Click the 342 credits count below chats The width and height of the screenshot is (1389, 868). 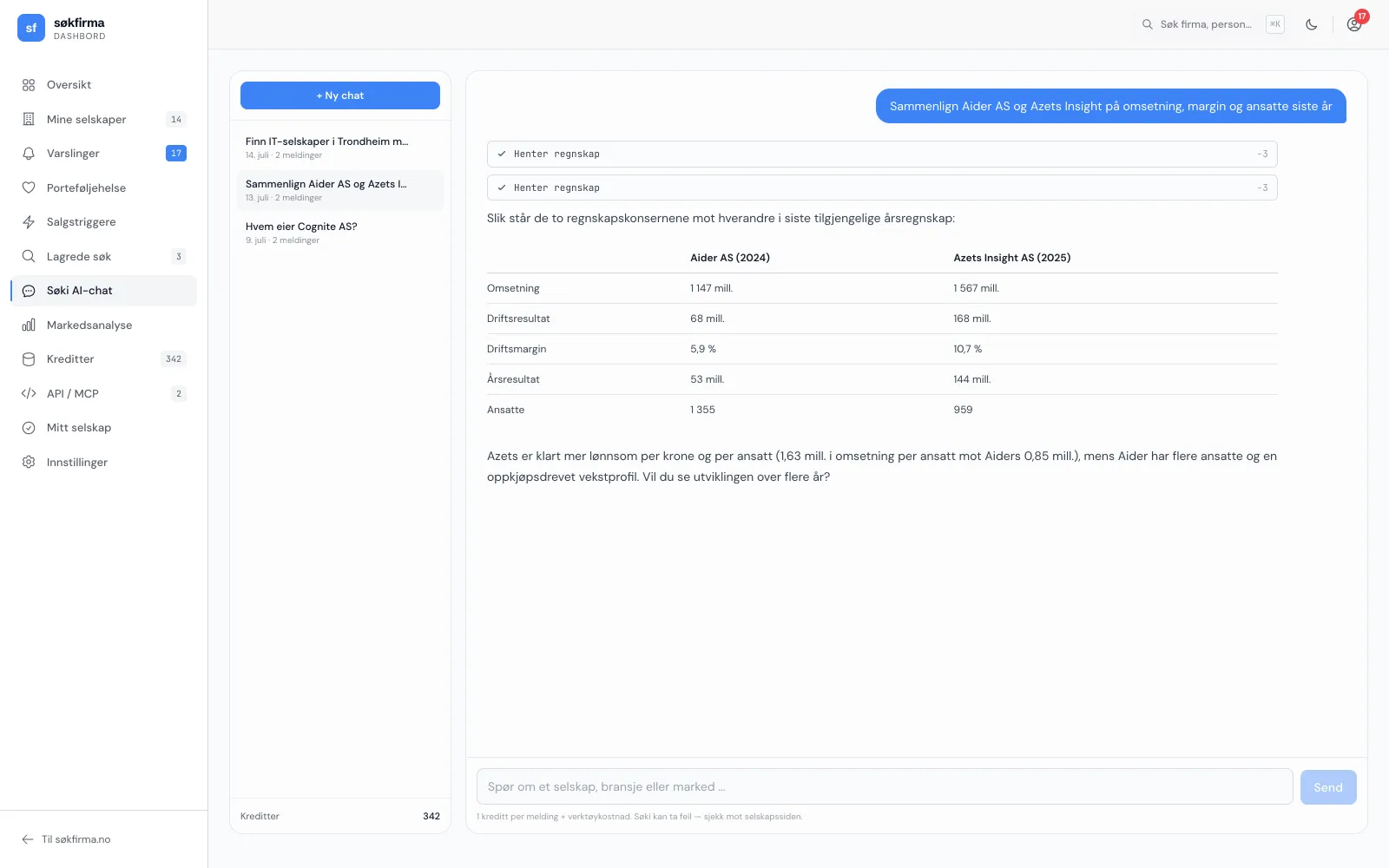431,816
